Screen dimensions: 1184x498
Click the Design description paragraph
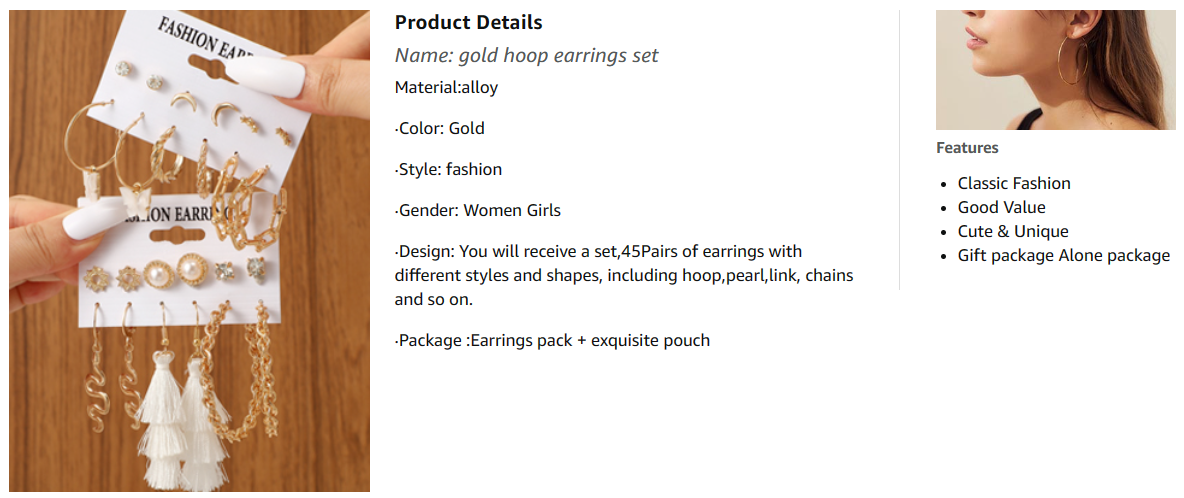pyautogui.click(x=623, y=275)
